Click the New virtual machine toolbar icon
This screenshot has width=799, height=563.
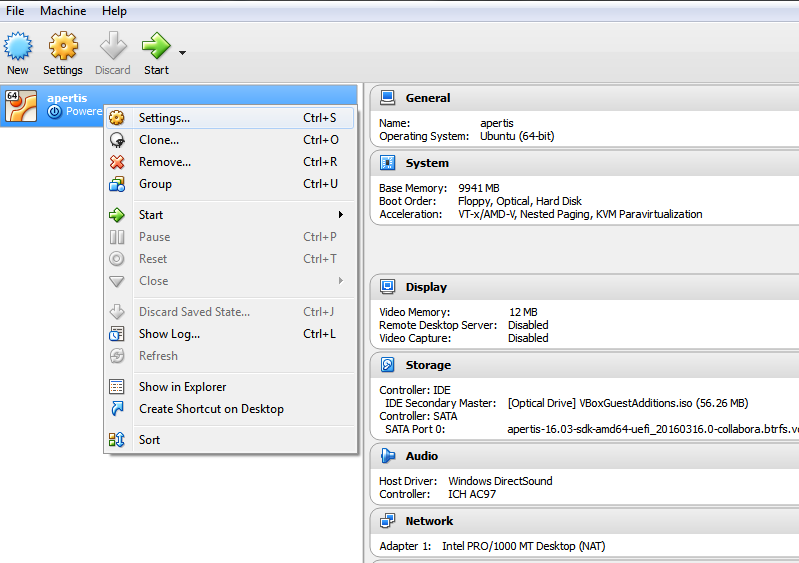18,46
